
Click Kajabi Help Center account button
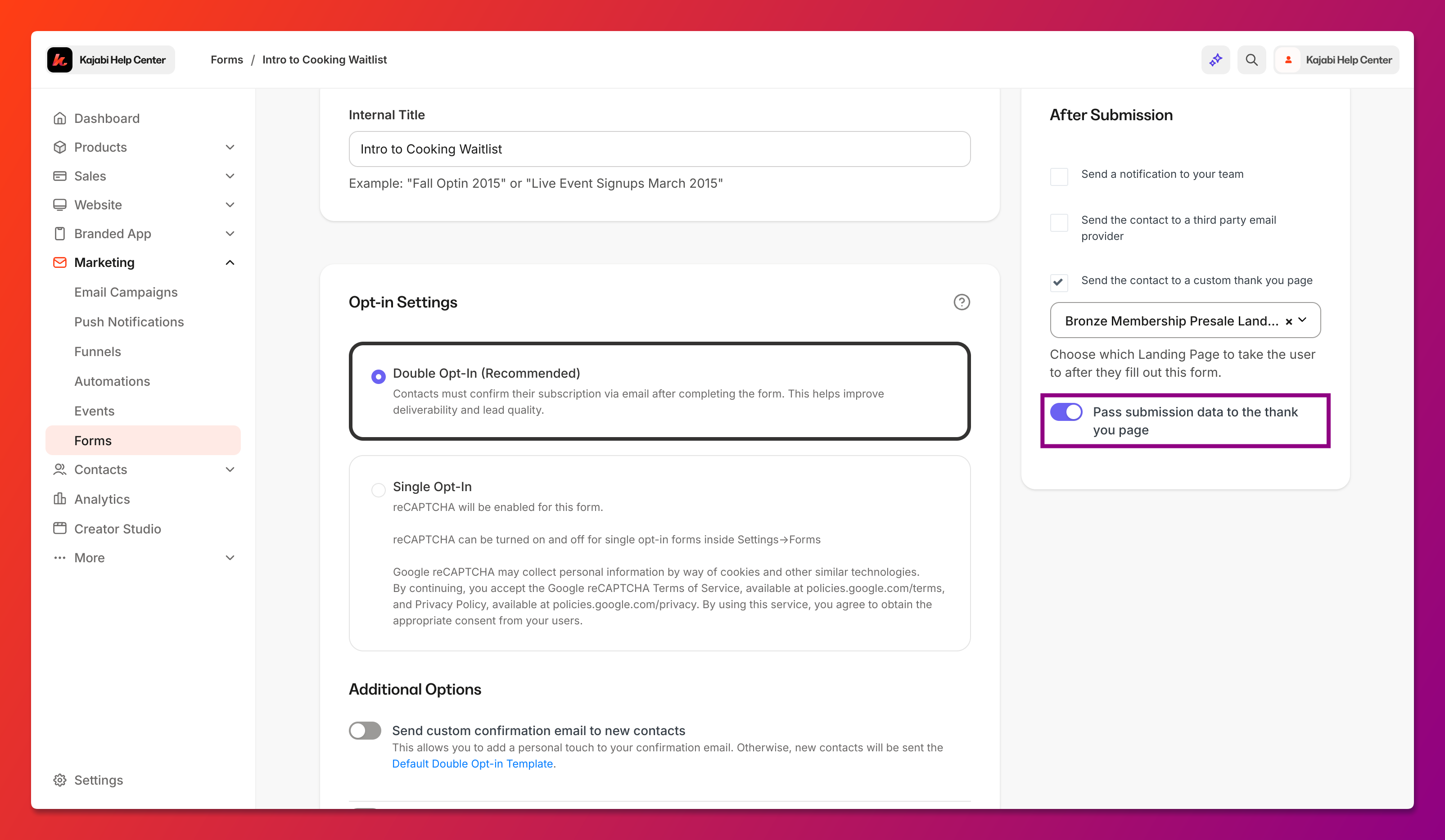[x=1337, y=59]
